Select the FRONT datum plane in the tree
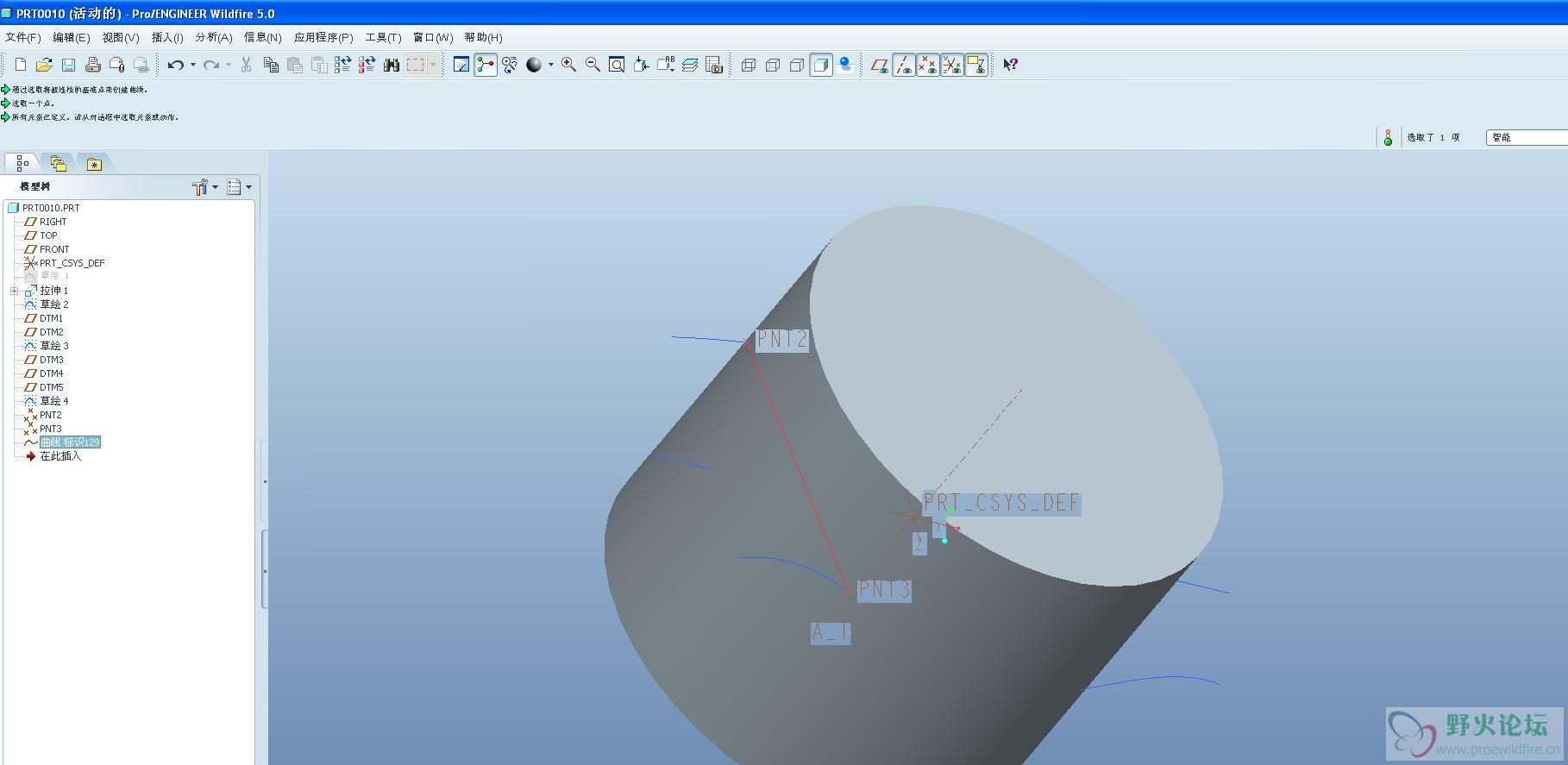This screenshot has height=765, width=1568. pos(54,249)
